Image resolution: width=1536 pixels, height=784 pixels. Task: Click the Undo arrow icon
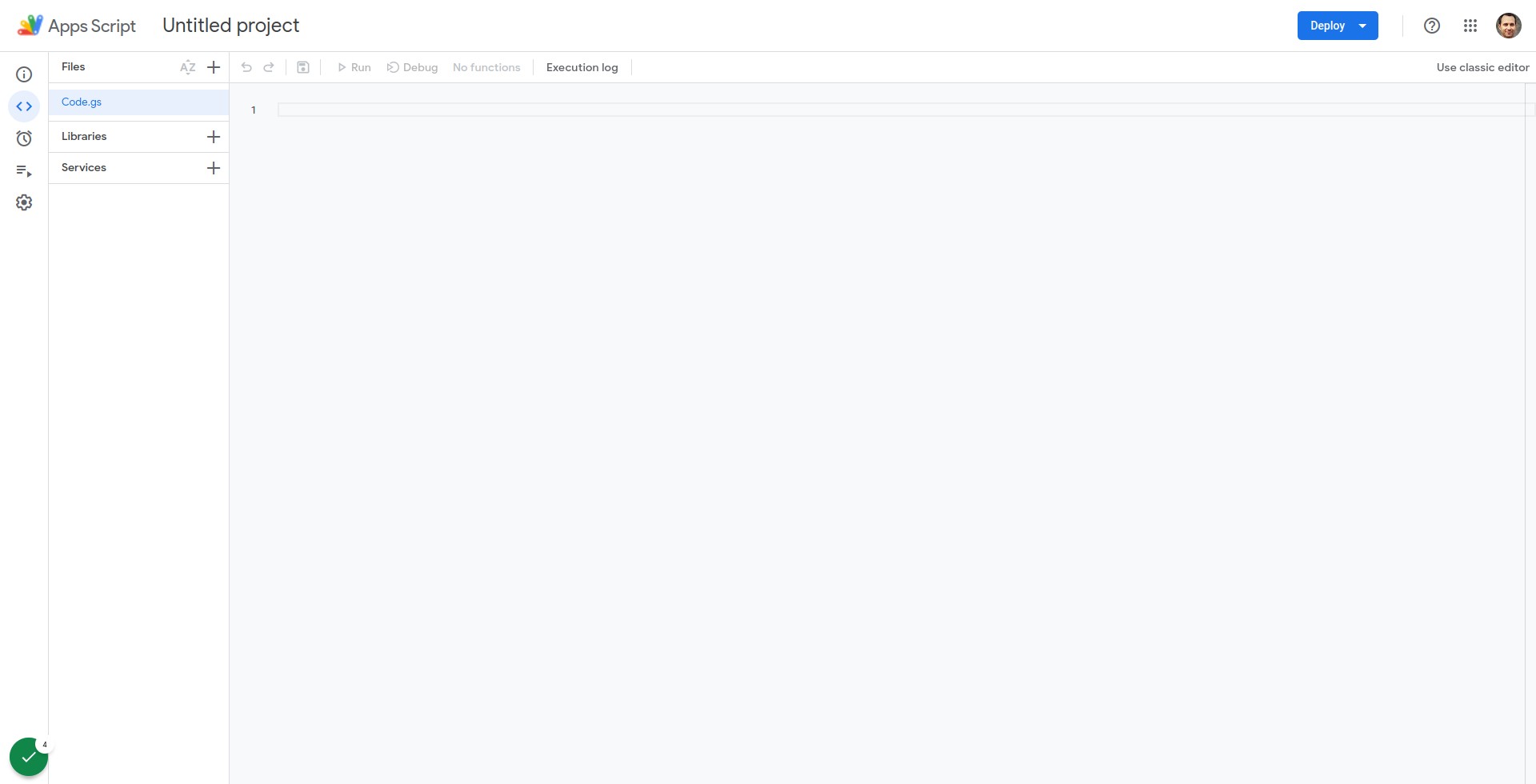click(x=246, y=67)
